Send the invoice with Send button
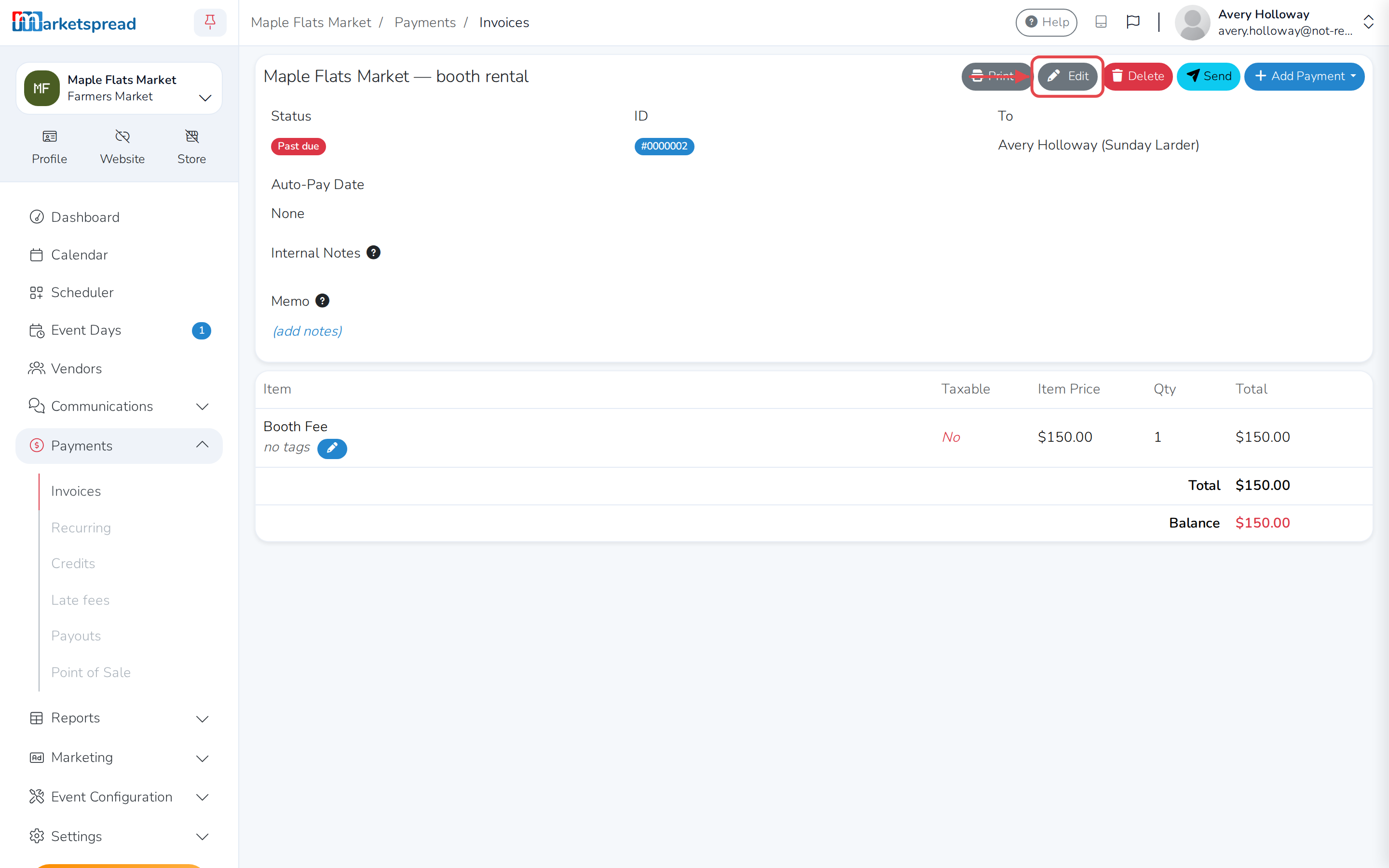1389x868 pixels. 1208,76
